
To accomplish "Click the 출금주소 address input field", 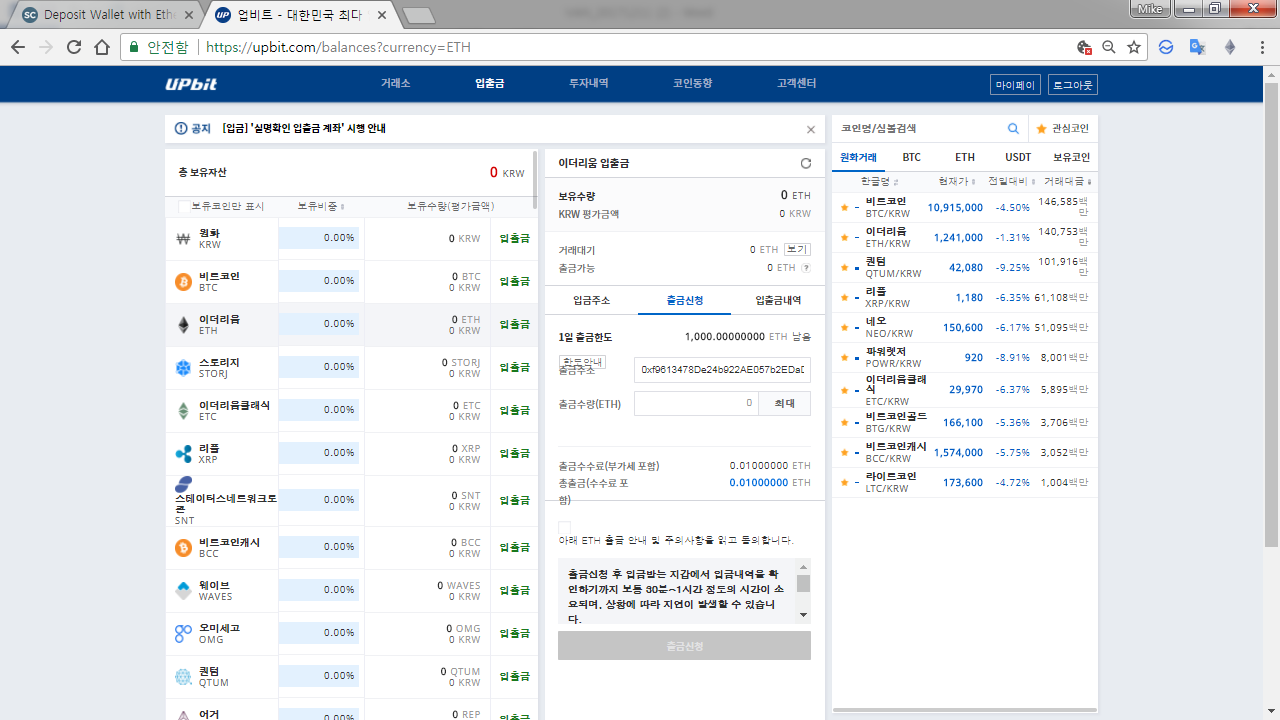I will click(x=722, y=370).
